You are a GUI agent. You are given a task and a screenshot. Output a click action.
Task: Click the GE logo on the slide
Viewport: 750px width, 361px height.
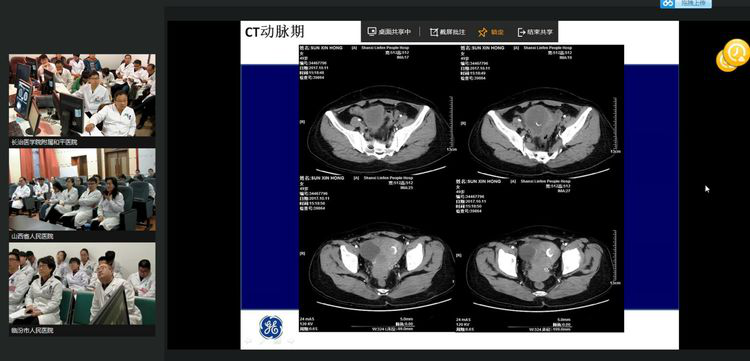270,328
